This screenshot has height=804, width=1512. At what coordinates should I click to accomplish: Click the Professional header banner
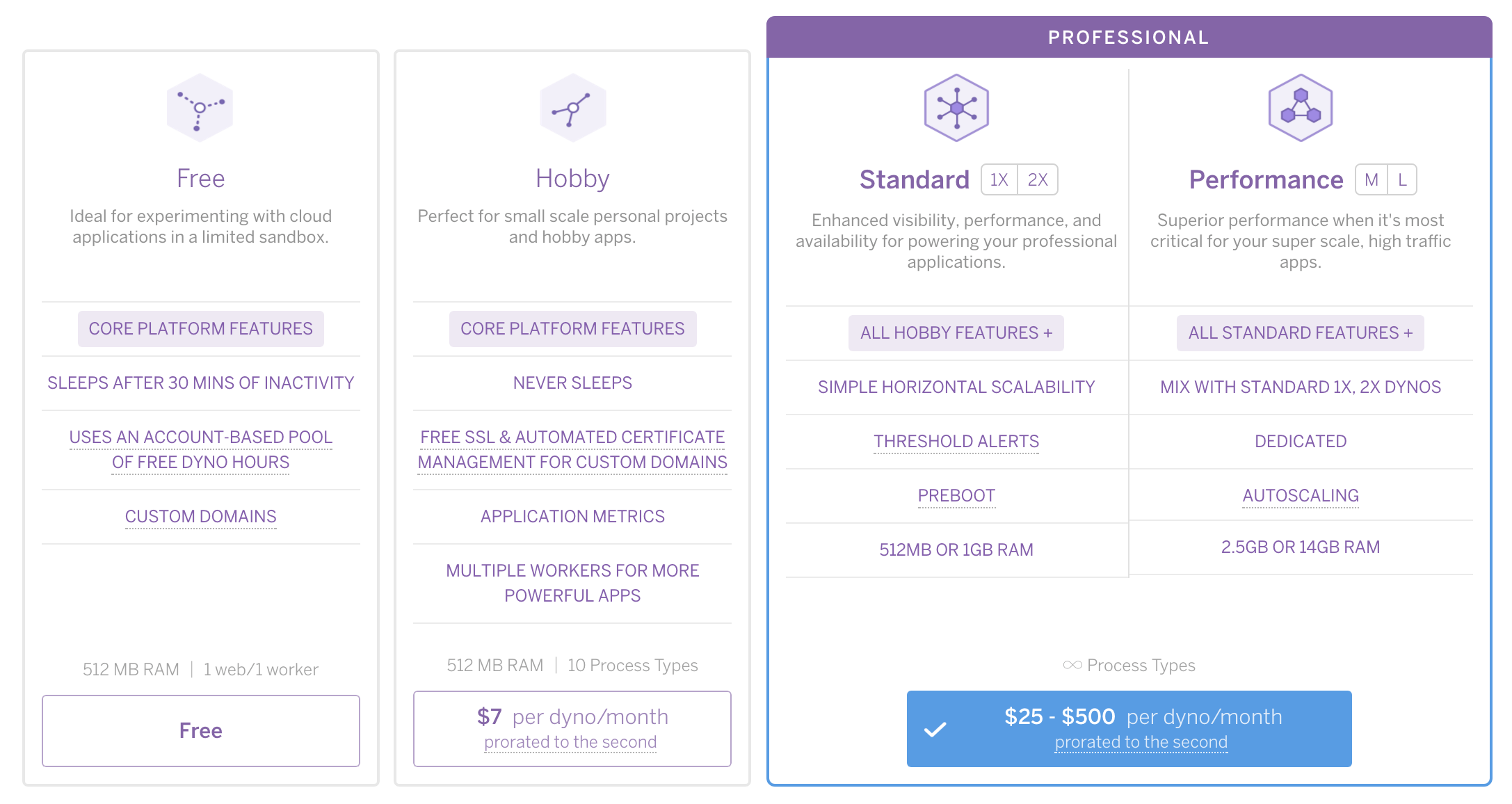pos(1129,38)
